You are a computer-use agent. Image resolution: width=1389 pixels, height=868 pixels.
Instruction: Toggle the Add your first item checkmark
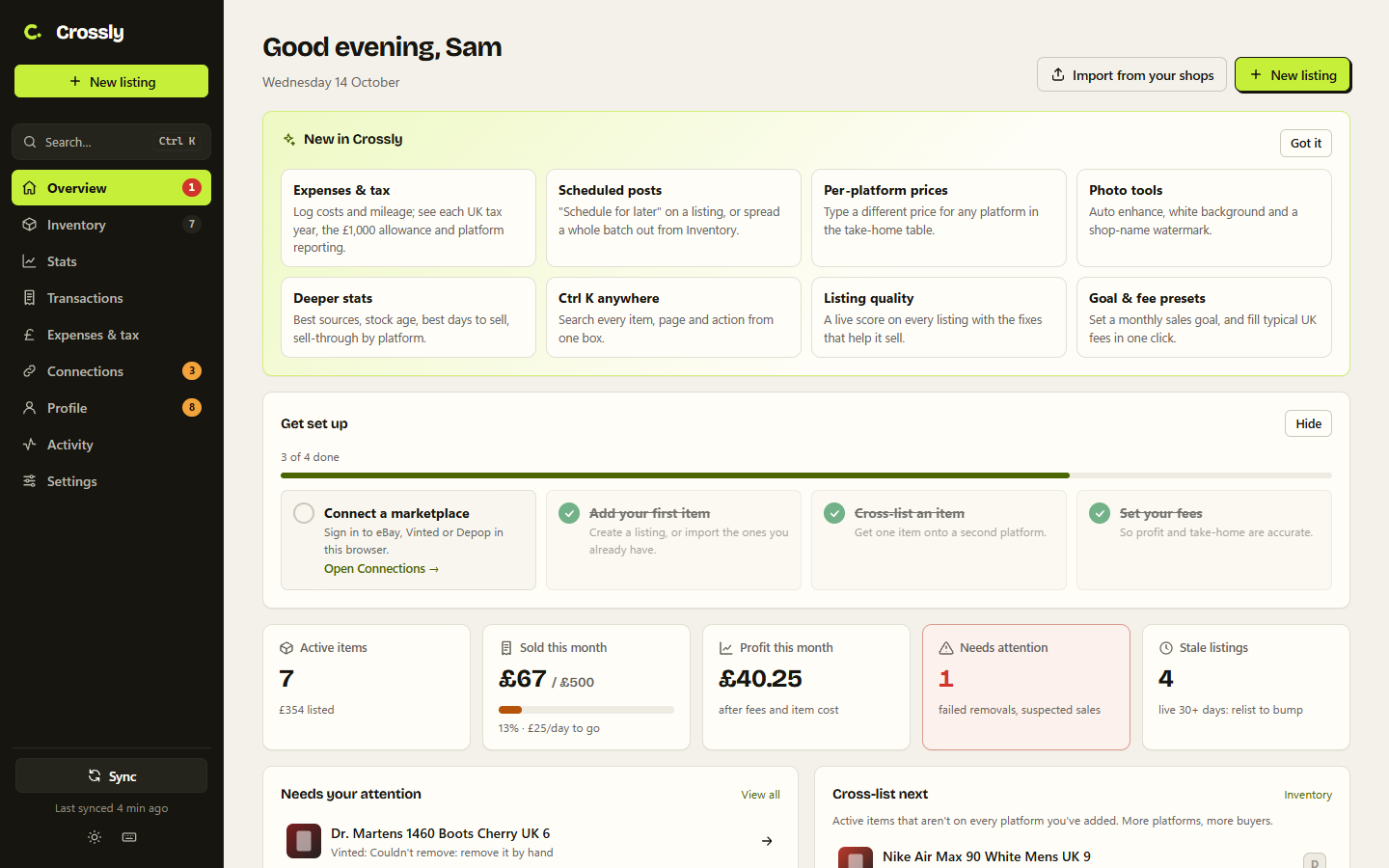tap(569, 513)
